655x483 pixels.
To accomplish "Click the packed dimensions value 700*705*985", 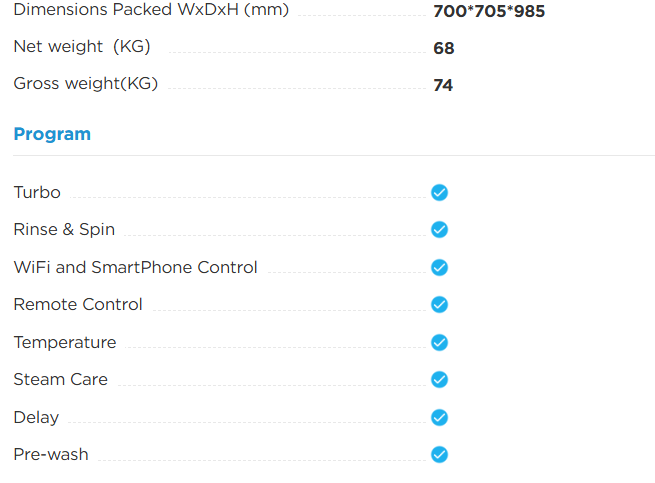I will click(x=489, y=11).
